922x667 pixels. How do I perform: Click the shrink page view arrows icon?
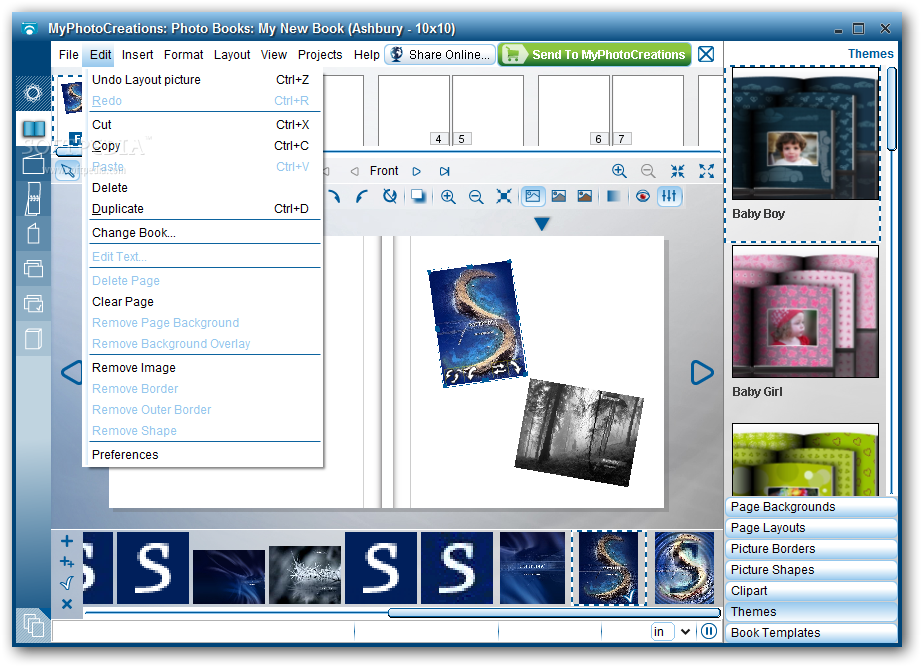coord(677,171)
